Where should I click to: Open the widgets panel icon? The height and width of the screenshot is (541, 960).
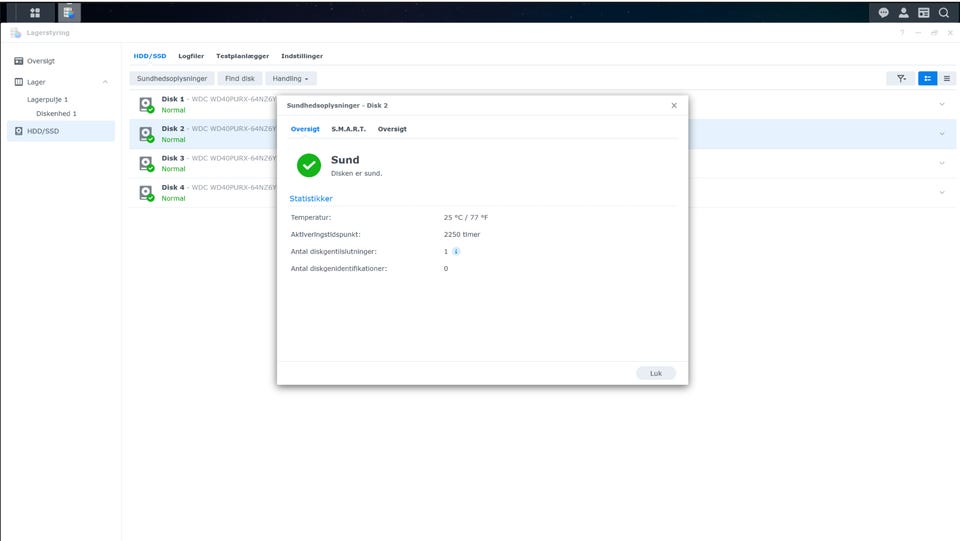[923, 13]
